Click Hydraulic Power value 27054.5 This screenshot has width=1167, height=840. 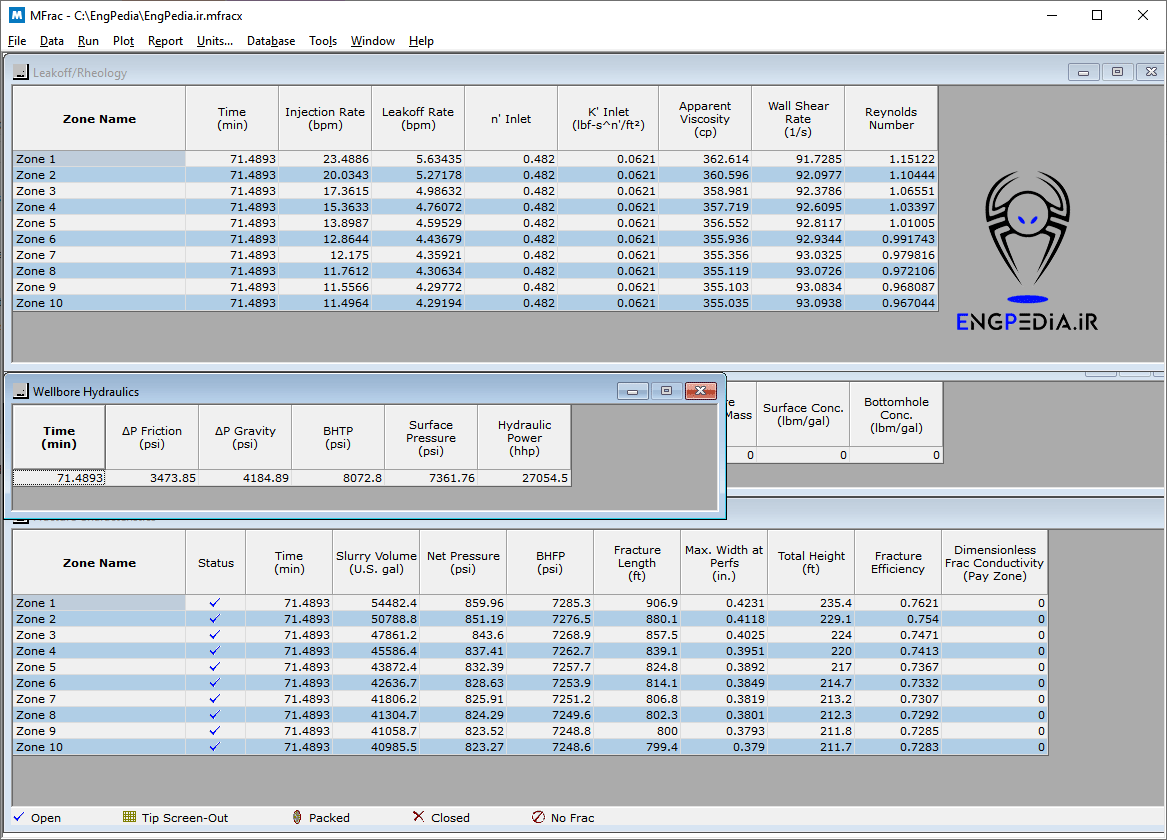click(524, 478)
